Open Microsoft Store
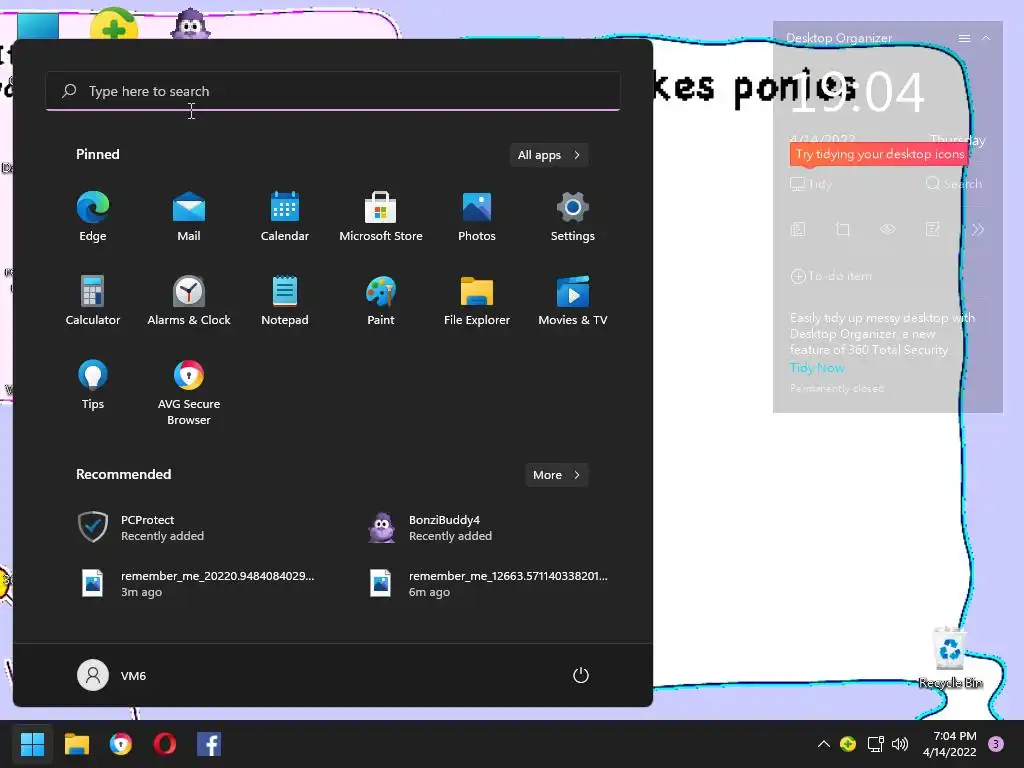The width and height of the screenshot is (1024, 768). [381, 217]
